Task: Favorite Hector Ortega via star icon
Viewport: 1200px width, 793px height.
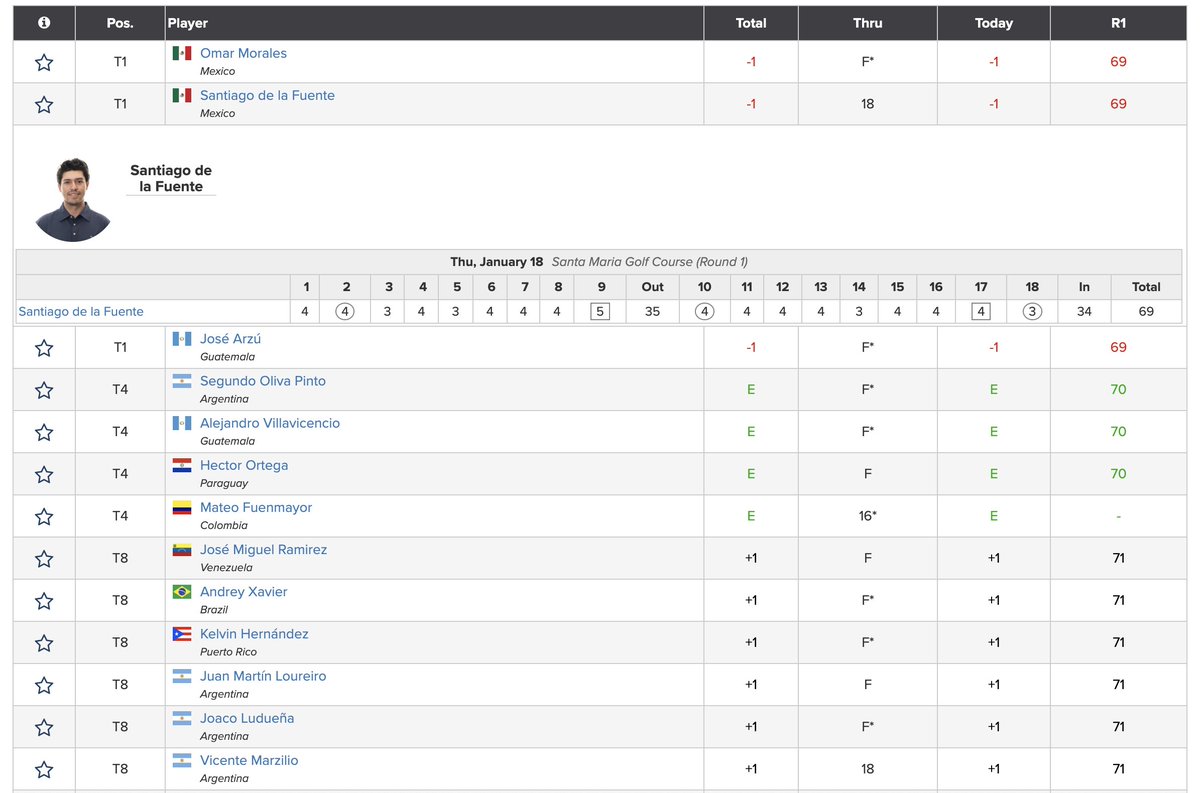Action: point(44,474)
